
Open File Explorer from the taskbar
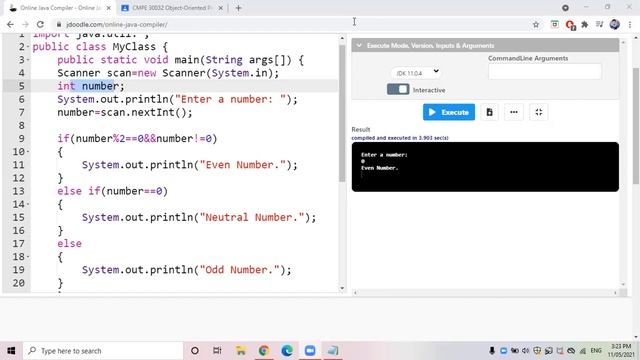241,351
